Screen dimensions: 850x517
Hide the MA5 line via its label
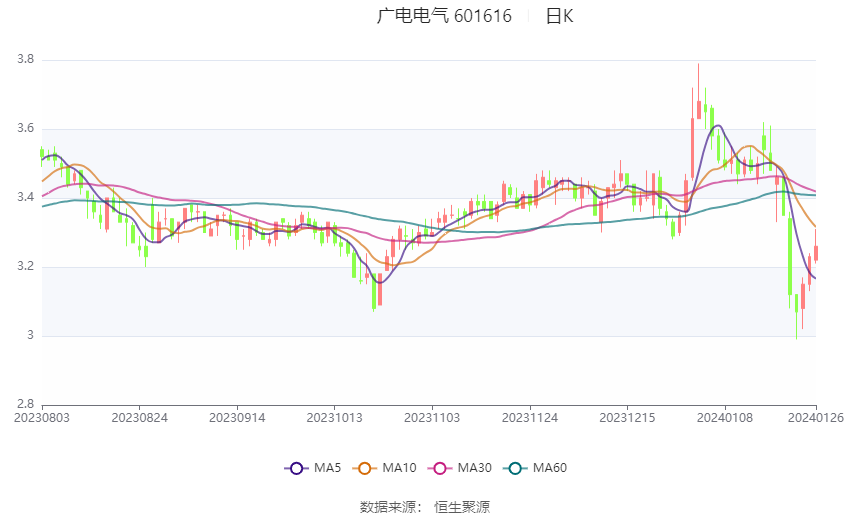[327, 468]
